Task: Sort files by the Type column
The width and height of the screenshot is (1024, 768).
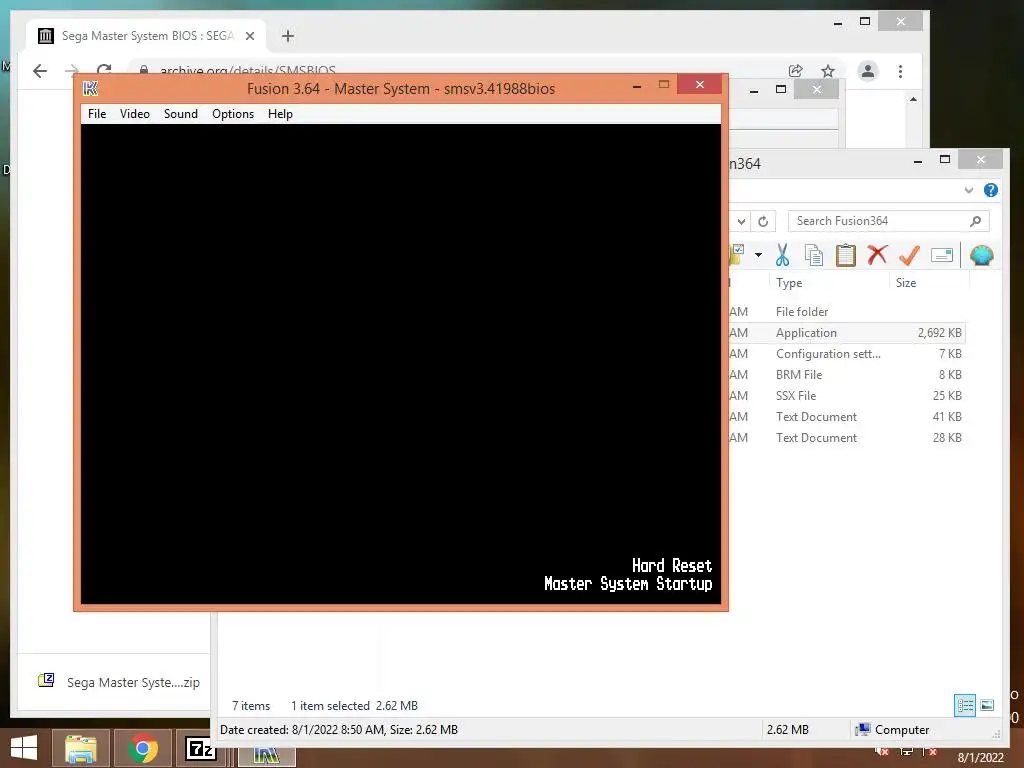Action: tap(789, 283)
